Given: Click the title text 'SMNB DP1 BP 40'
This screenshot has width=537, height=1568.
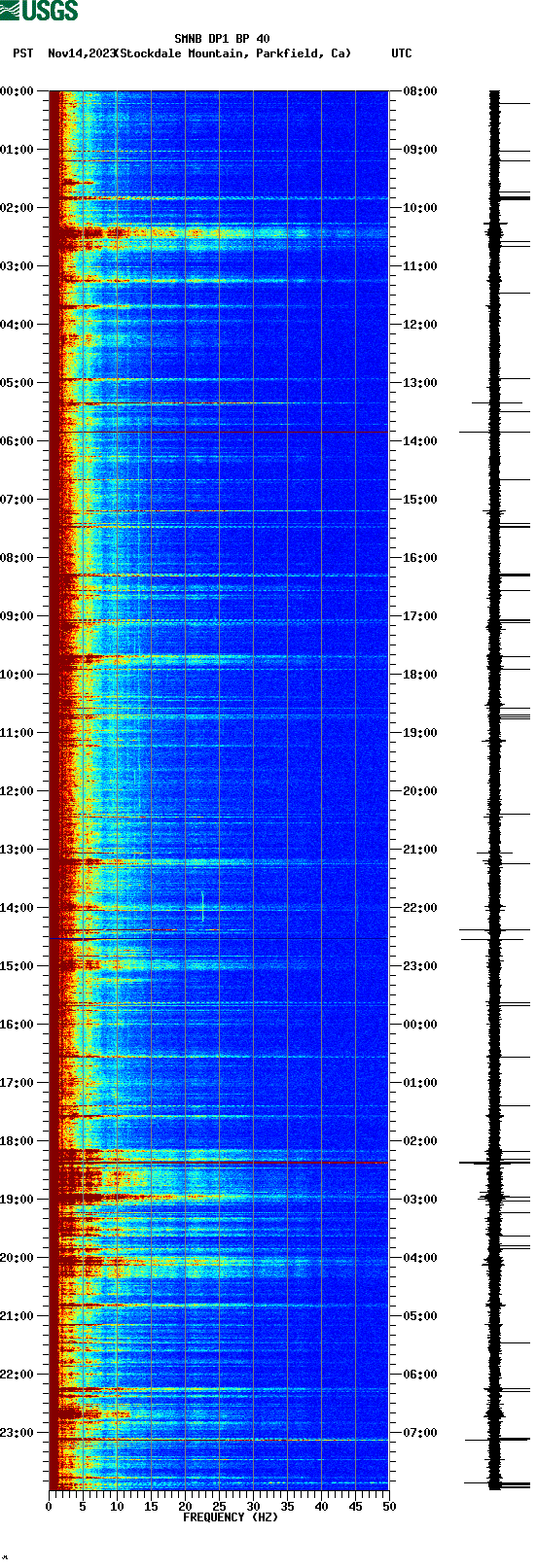Looking at the screenshot, I should pyautogui.click(x=222, y=39).
